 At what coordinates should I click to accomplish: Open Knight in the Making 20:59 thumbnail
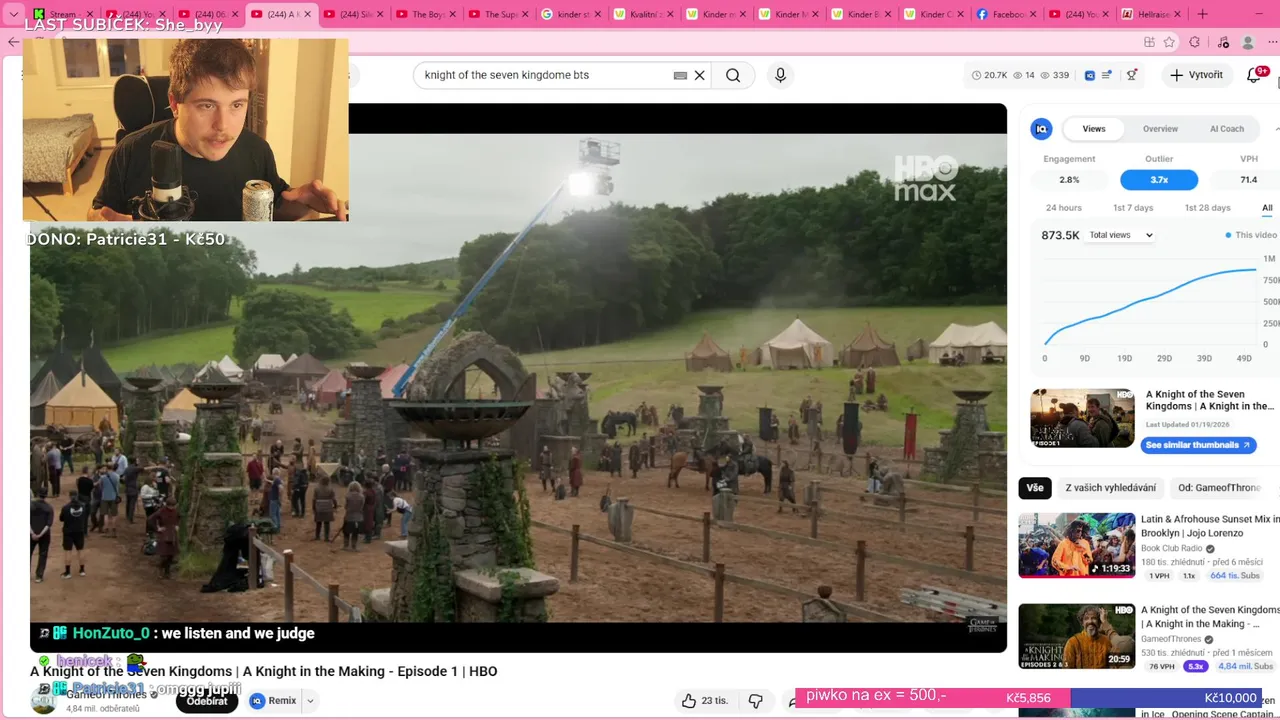[x=1077, y=636]
